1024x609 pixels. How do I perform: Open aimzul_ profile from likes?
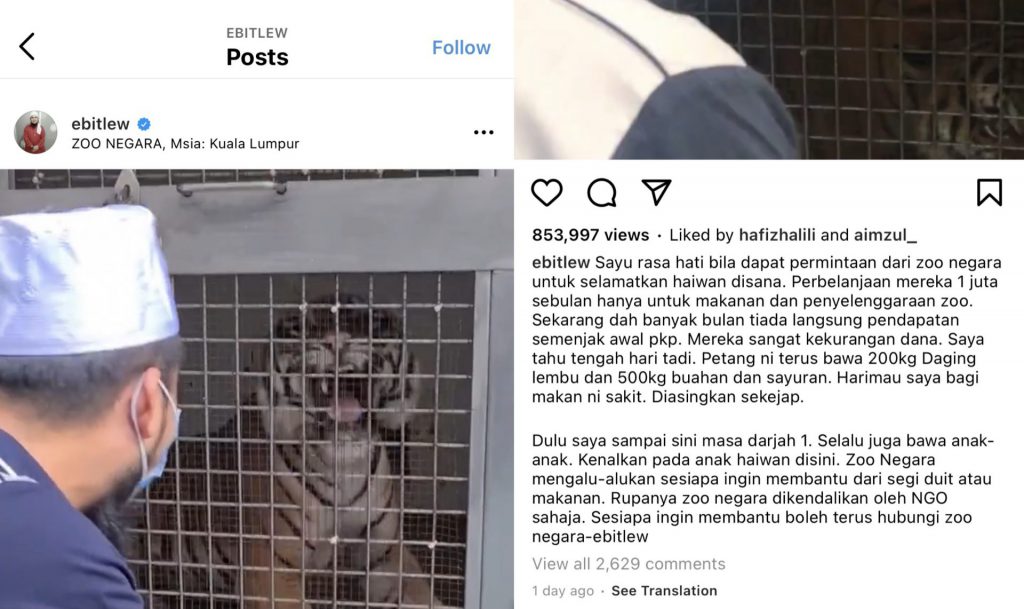coord(886,235)
